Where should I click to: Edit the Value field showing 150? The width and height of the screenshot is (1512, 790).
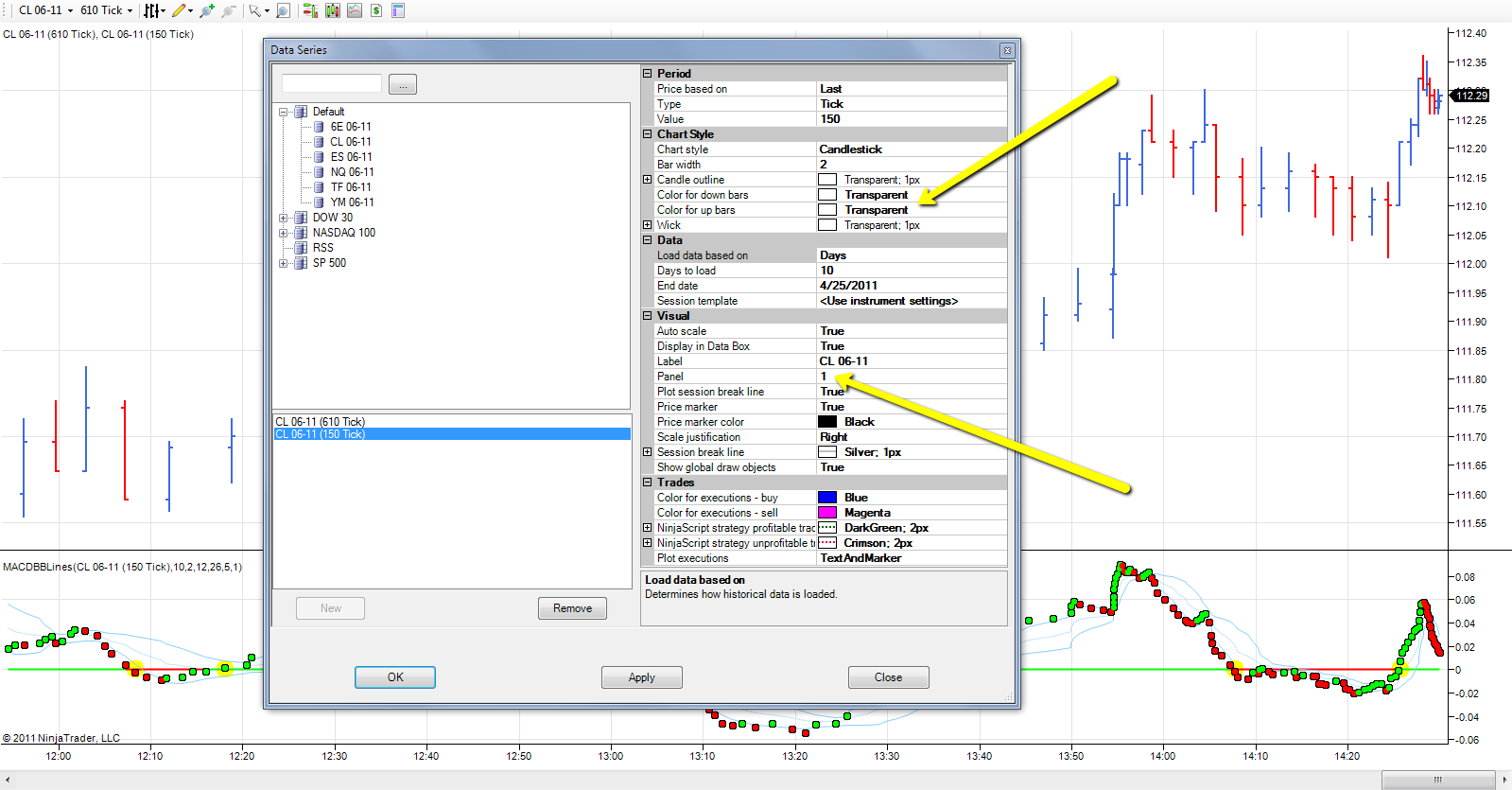[x=912, y=119]
